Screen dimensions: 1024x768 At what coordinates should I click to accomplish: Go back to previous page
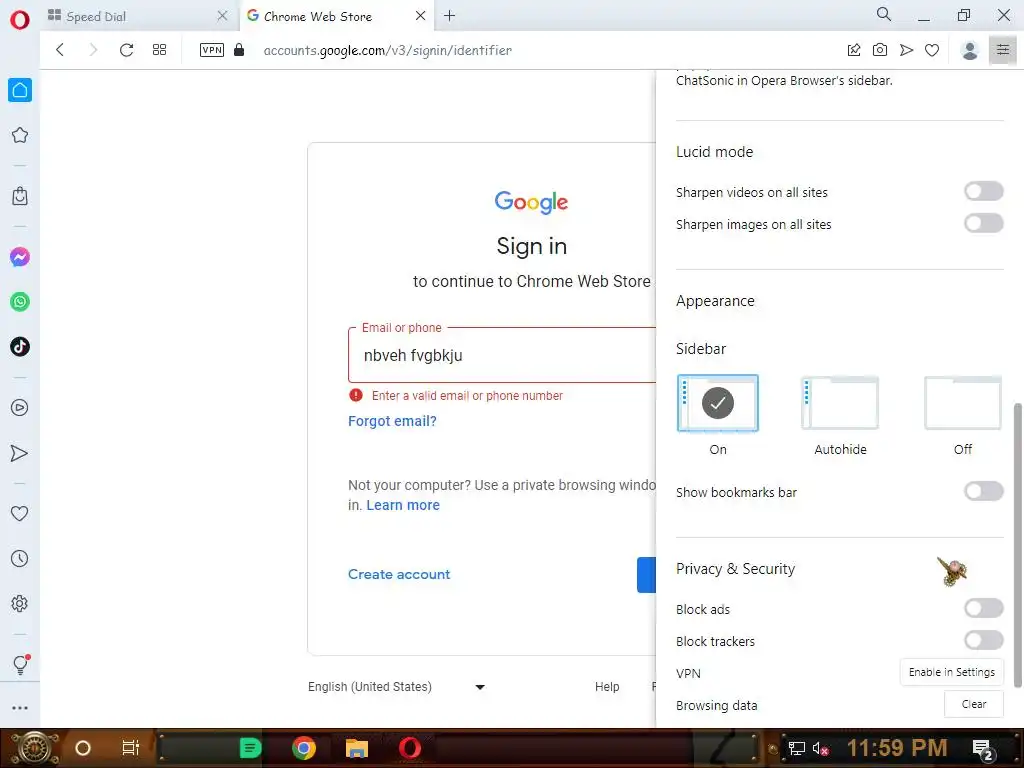60,50
